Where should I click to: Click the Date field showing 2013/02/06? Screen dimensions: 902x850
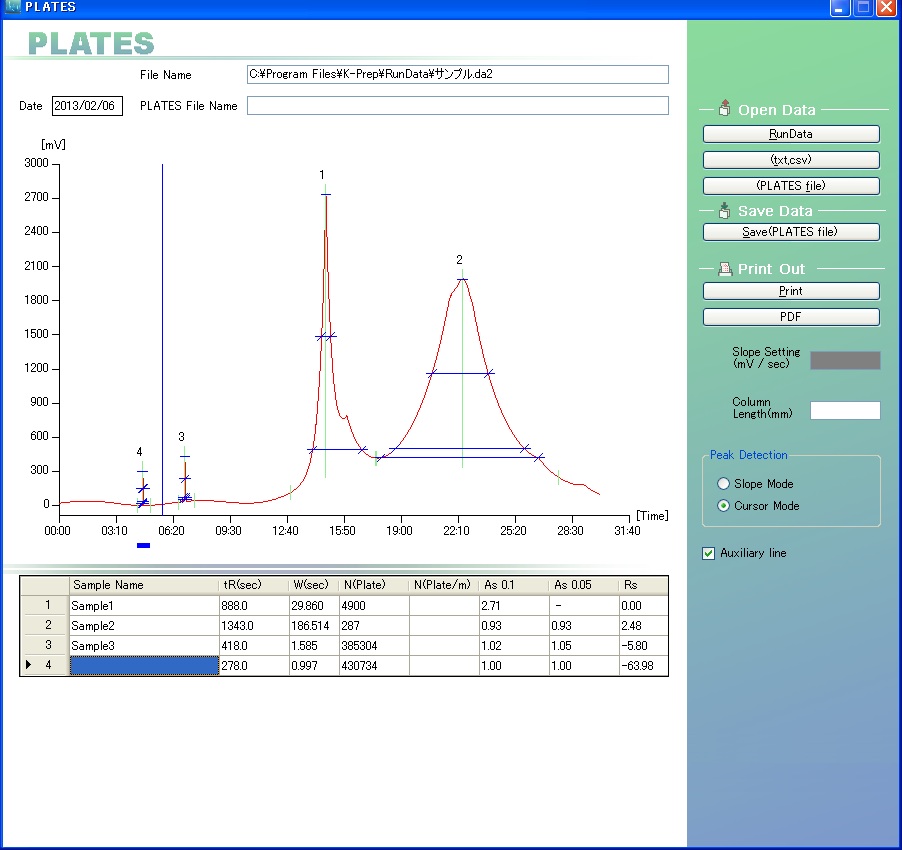(87, 106)
